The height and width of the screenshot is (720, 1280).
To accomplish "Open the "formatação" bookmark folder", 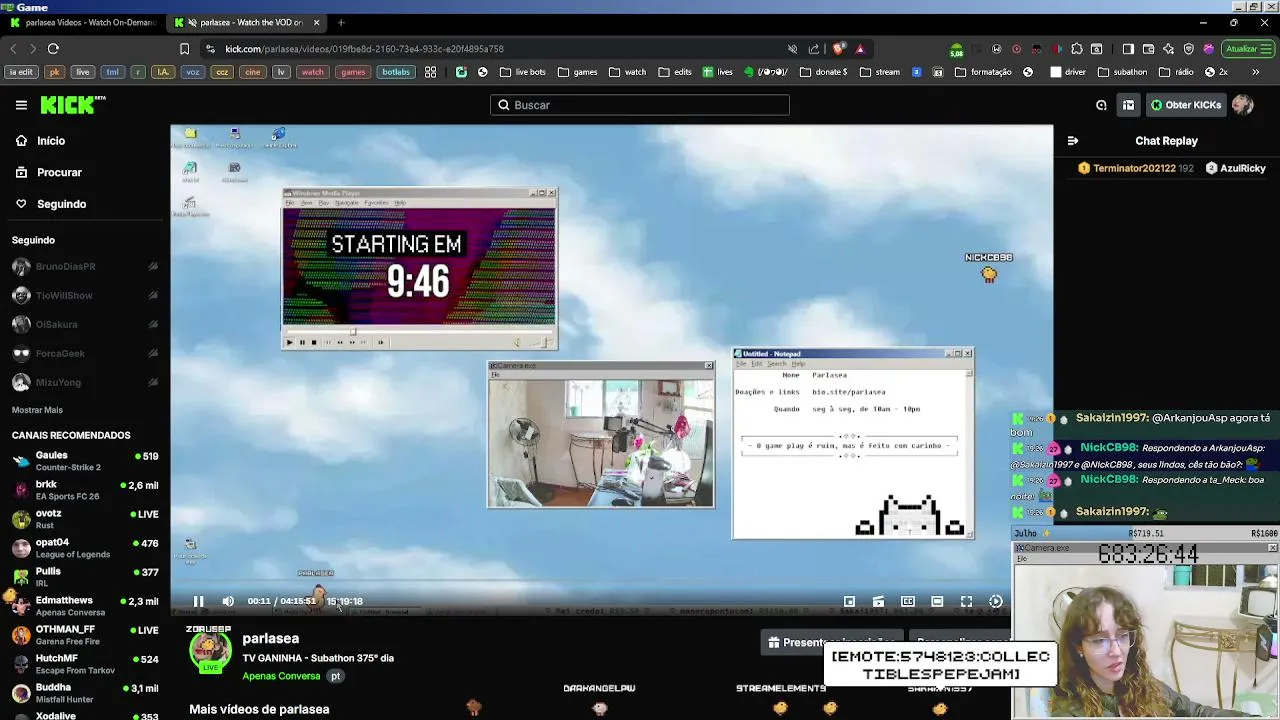I will click(983, 72).
